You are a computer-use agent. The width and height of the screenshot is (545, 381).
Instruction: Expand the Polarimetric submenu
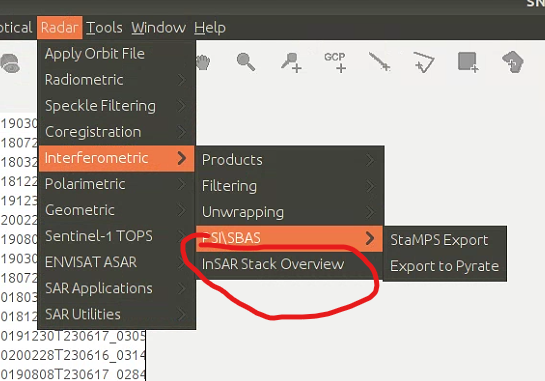tap(116, 184)
